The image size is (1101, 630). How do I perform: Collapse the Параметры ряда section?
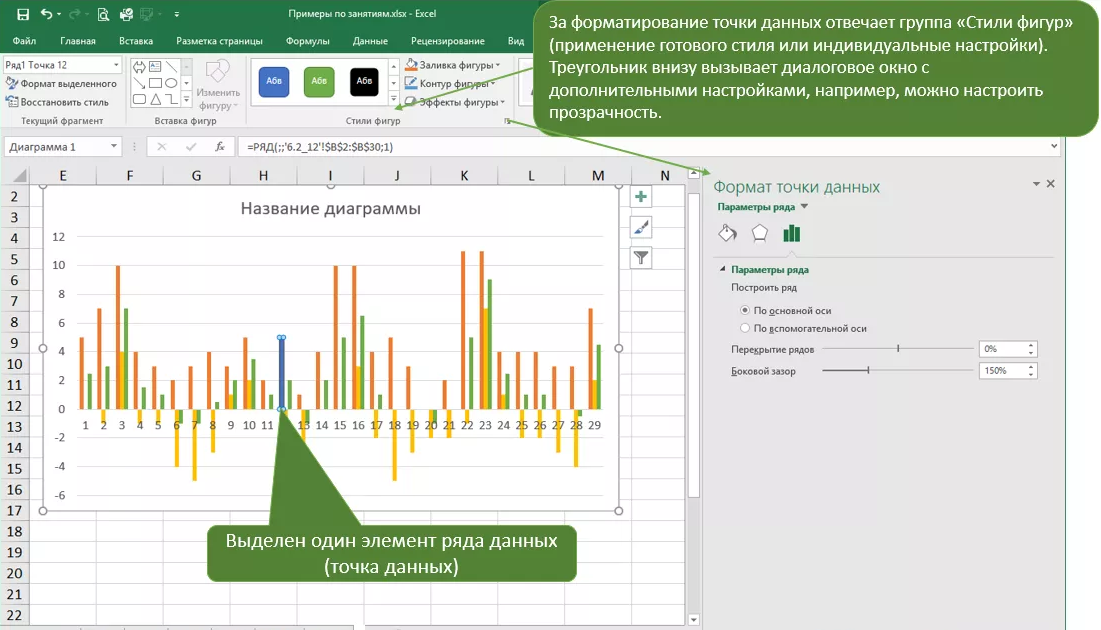[x=723, y=269]
